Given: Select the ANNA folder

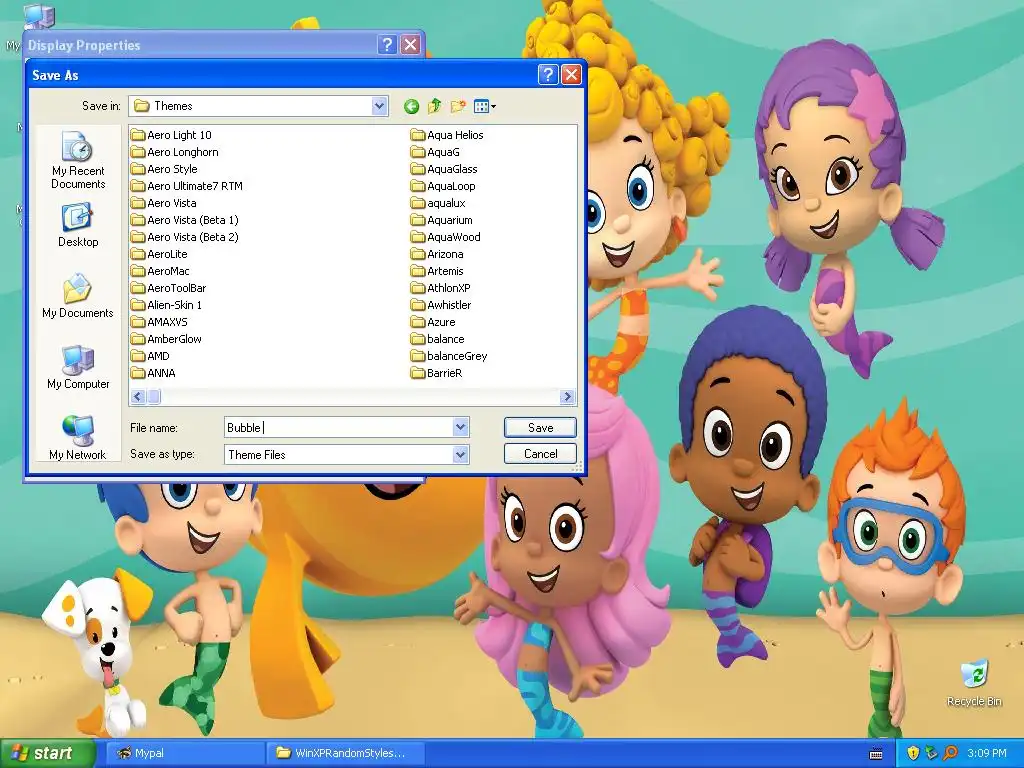Looking at the screenshot, I should (x=153, y=373).
